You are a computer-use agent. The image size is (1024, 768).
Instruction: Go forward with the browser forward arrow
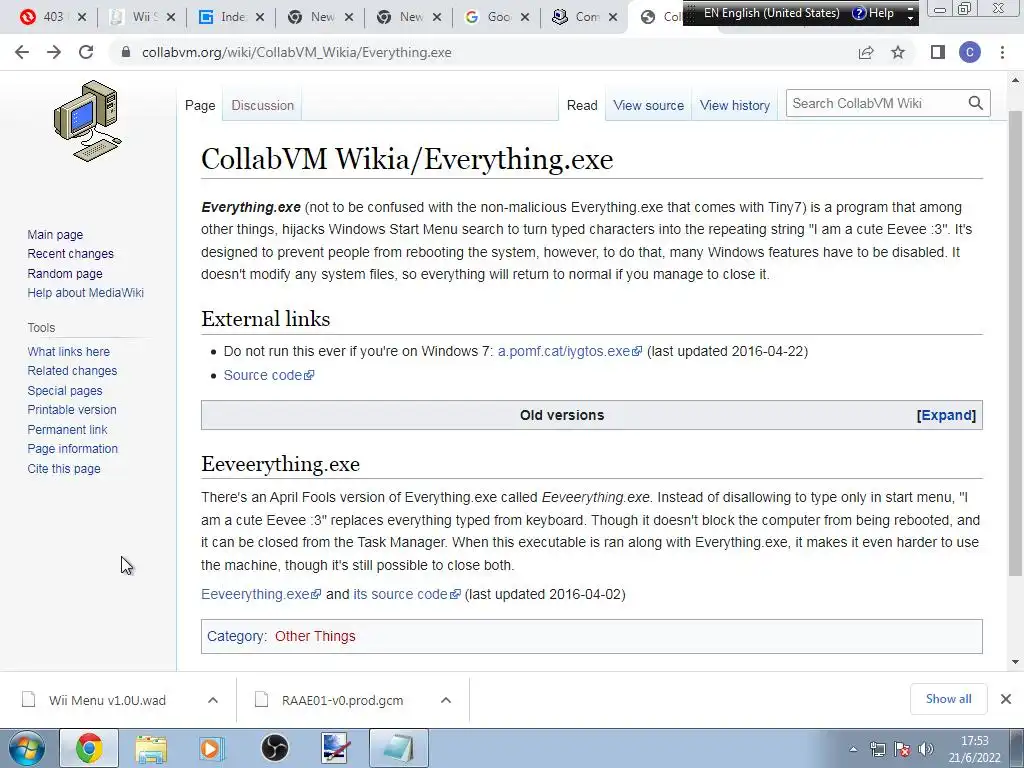pyautogui.click(x=54, y=52)
